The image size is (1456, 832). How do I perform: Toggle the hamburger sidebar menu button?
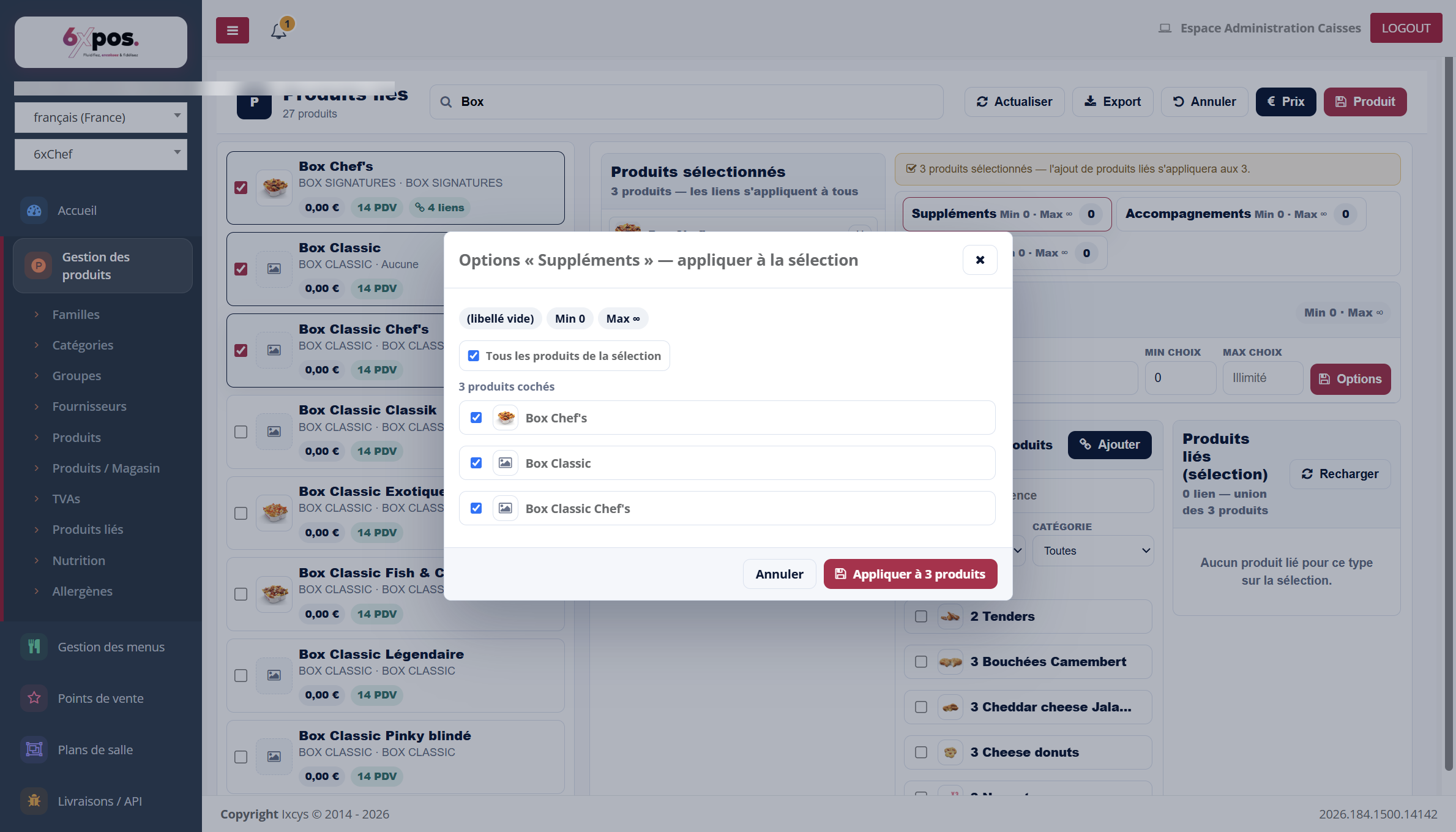233,30
